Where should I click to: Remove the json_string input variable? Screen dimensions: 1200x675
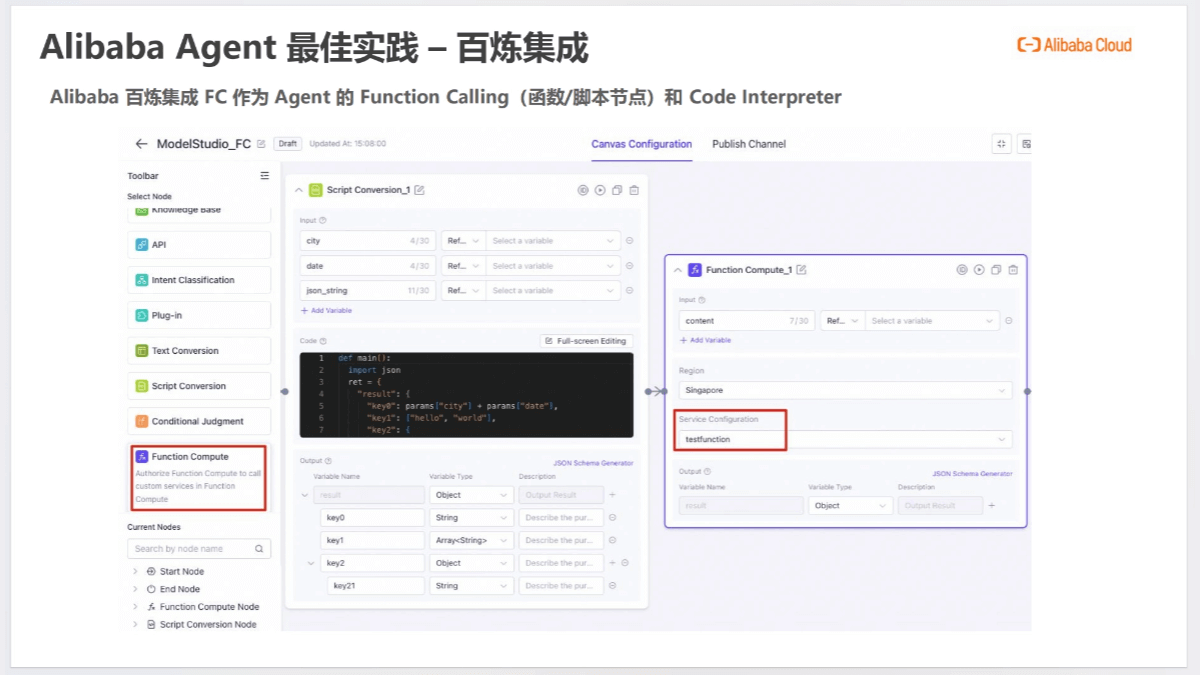click(630, 291)
